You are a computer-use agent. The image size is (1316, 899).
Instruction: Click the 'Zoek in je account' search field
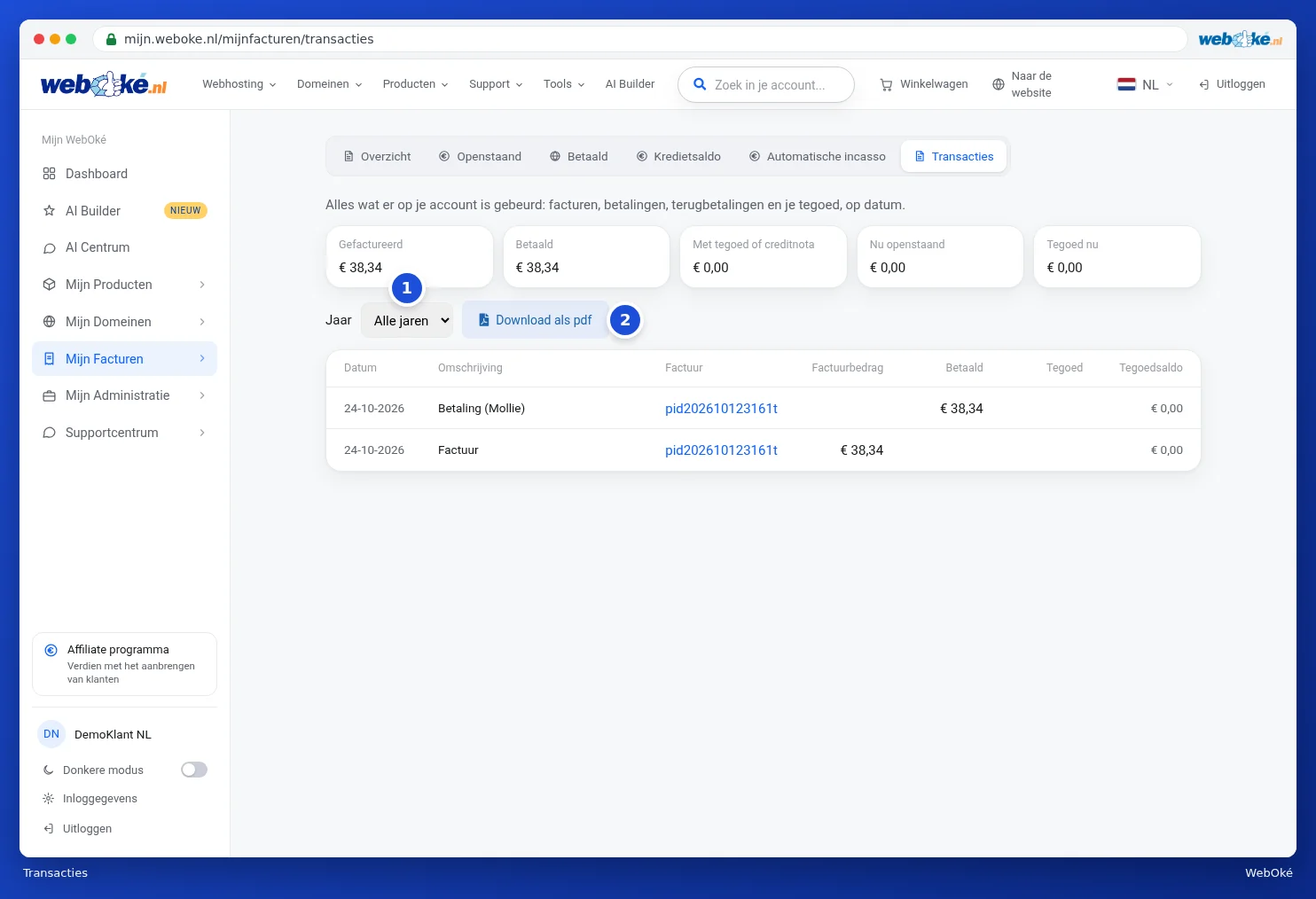(766, 84)
